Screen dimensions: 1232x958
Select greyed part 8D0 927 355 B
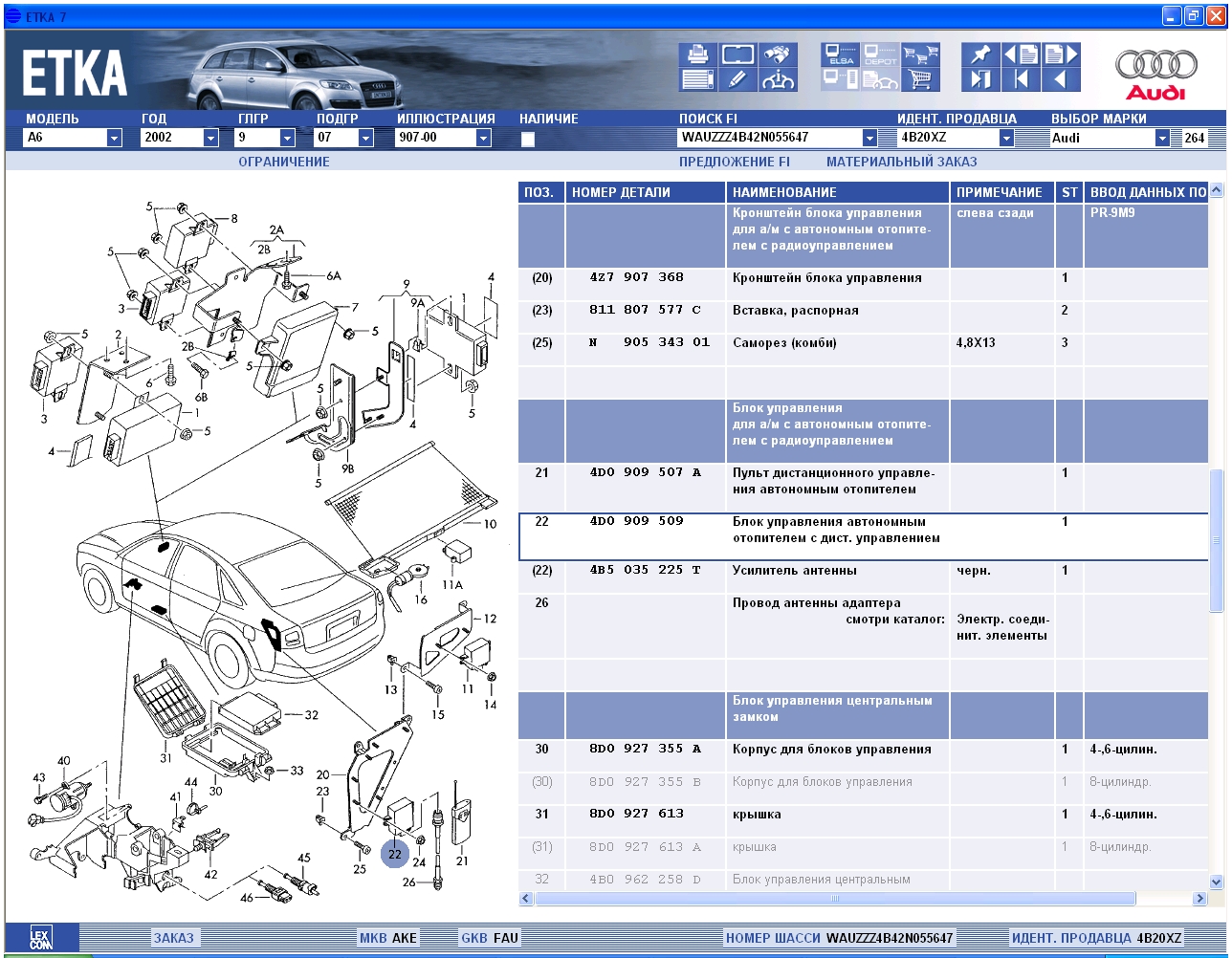645,782
